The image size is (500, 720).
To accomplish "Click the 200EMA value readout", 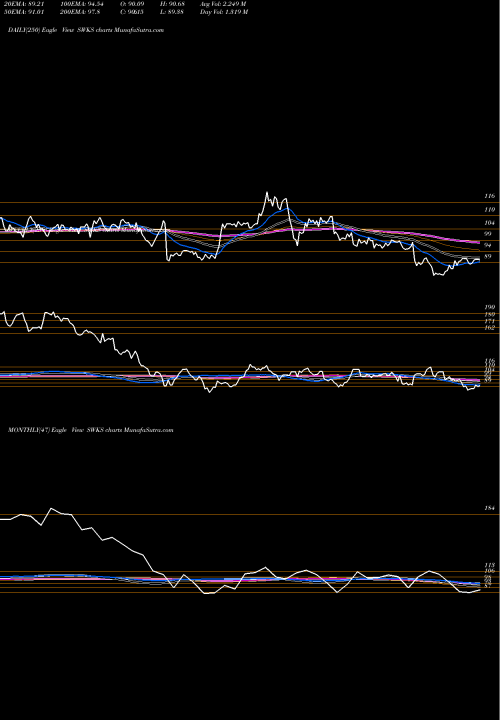I will [78, 12].
